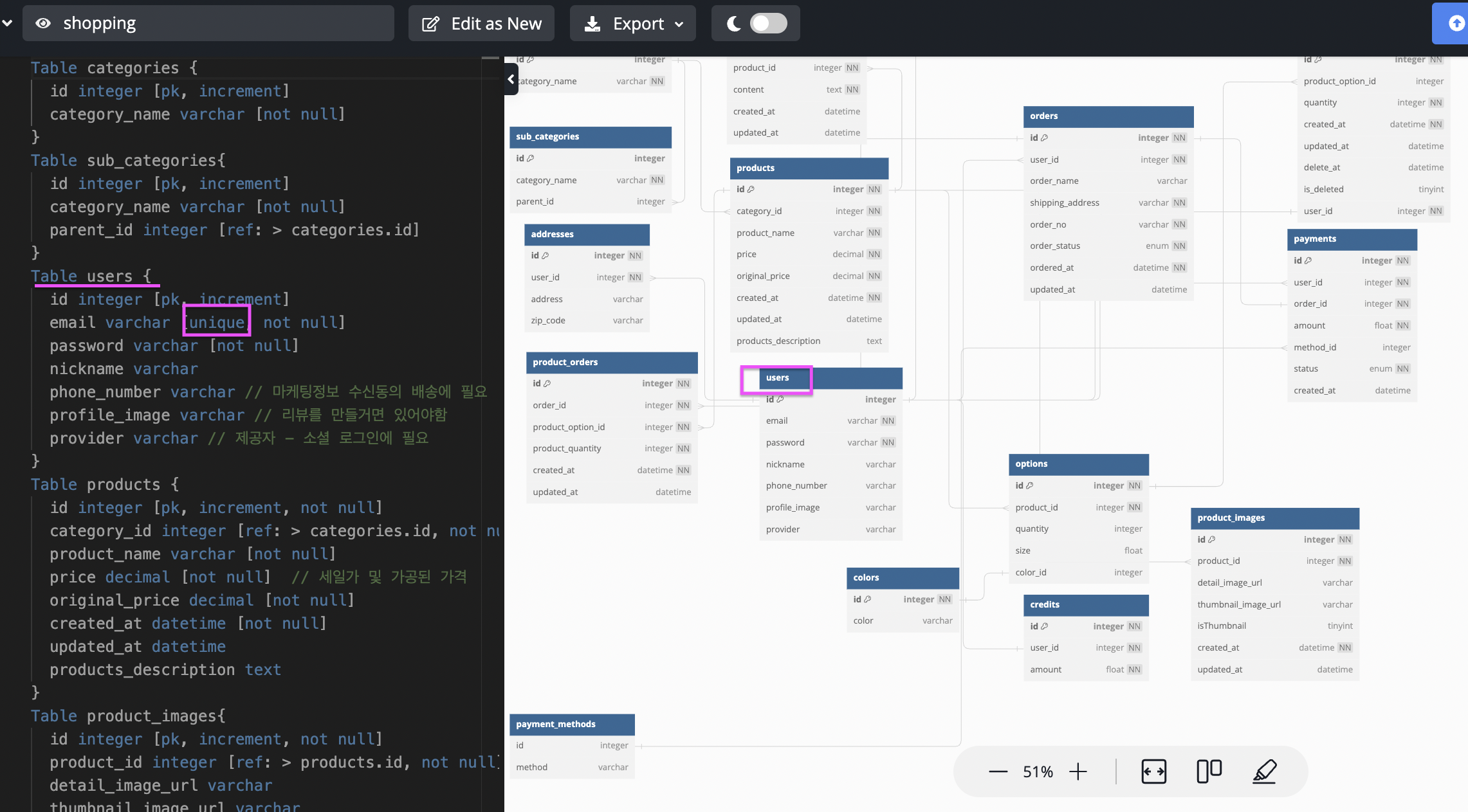Click the moon icon for dark mode
This screenshot has width=1468, height=812.
pos(733,24)
